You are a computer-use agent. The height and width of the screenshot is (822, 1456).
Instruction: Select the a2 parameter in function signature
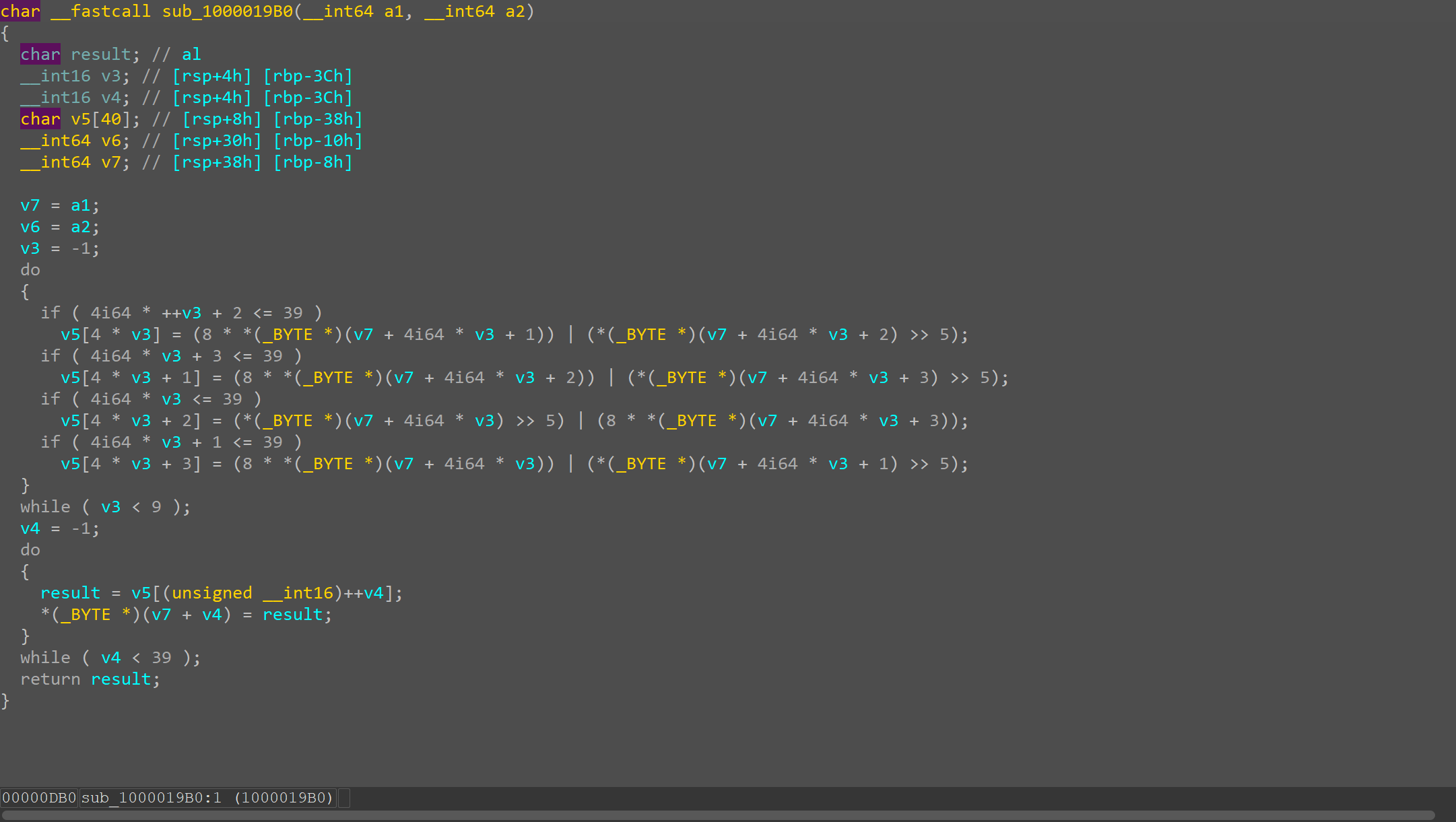pyautogui.click(x=515, y=11)
